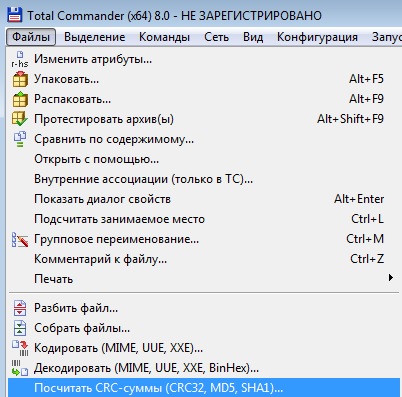Select Декодировать (MIME, UUE, XXE, BinHex)... entry
The height and width of the screenshot is (397, 402).
(204, 368)
